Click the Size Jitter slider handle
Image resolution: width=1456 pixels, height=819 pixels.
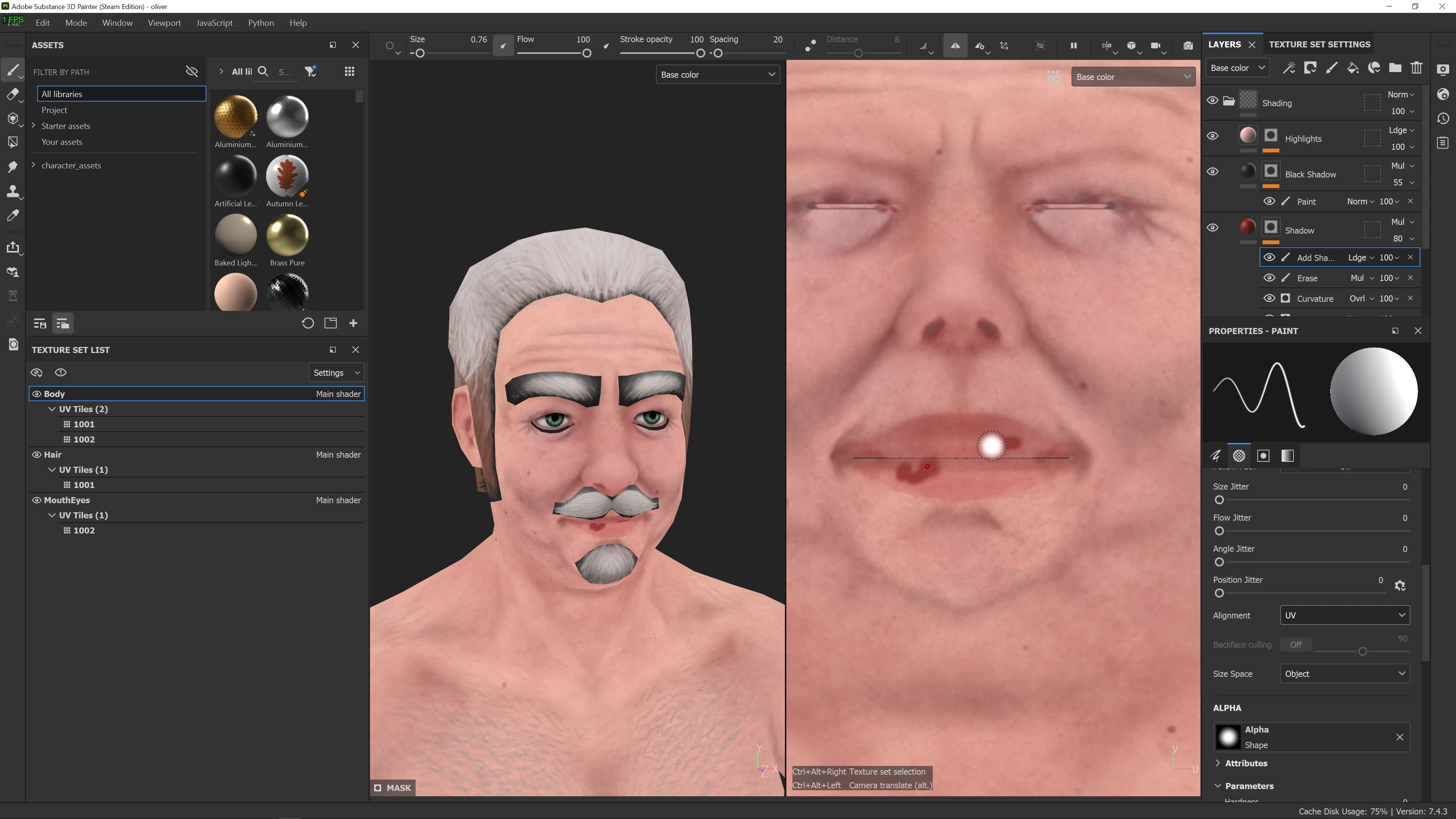(1219, 500)
